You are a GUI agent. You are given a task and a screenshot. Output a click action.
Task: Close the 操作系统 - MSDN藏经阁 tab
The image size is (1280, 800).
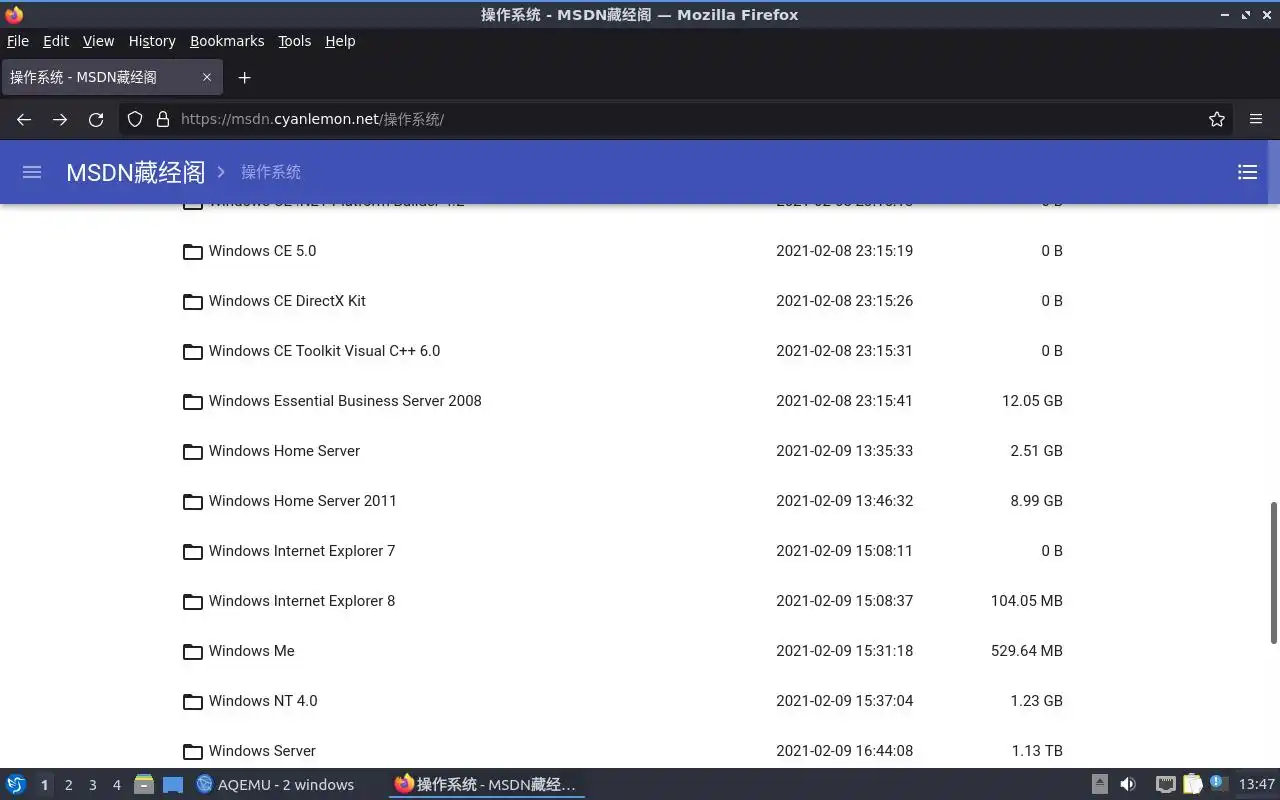point(207,77)
